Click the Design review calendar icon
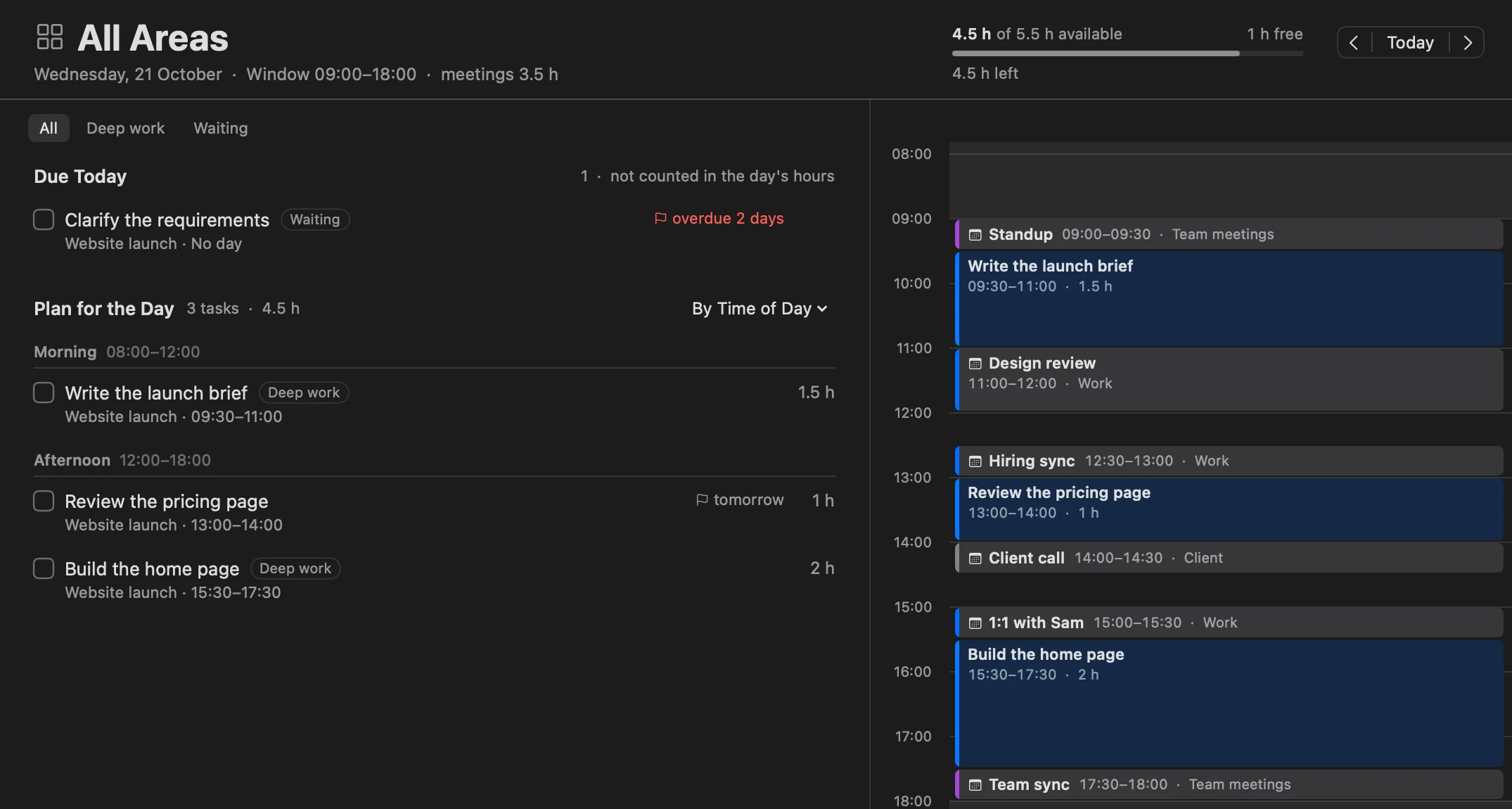The image size is (1512, 809). [x=975, y=364]
